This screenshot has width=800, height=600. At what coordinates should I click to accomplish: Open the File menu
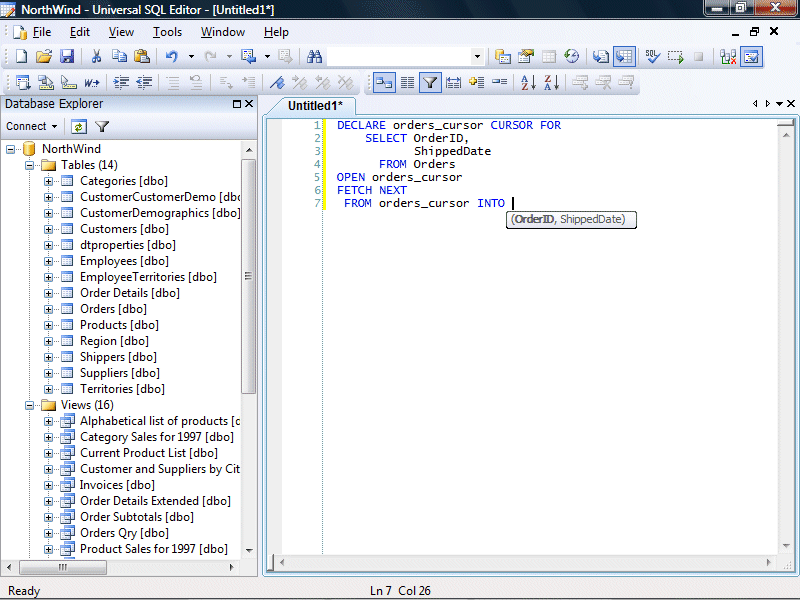pos(42,32)
